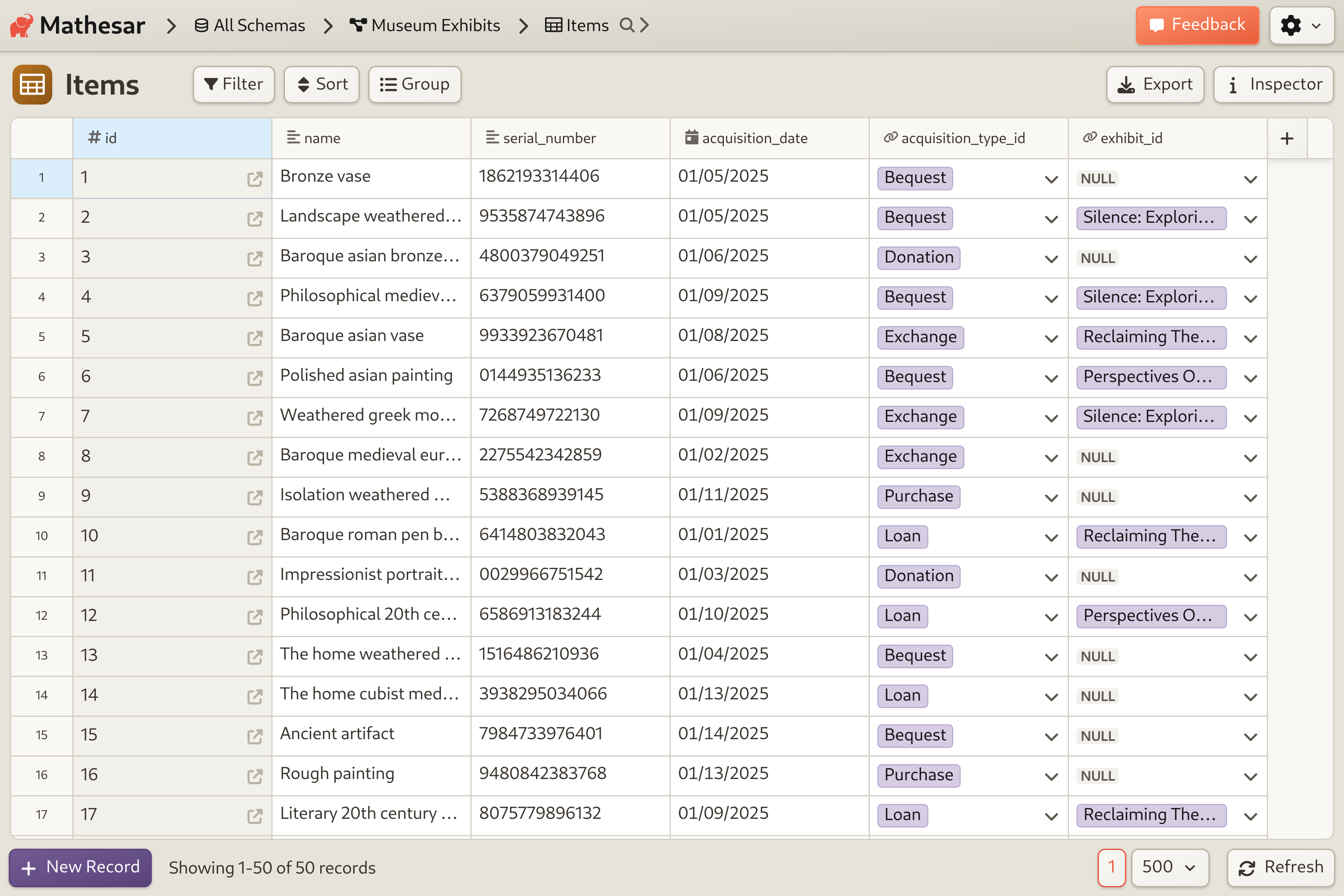
Task: Go to Museum Exhibits schema breadcrumb
Action: coord(425,25)
